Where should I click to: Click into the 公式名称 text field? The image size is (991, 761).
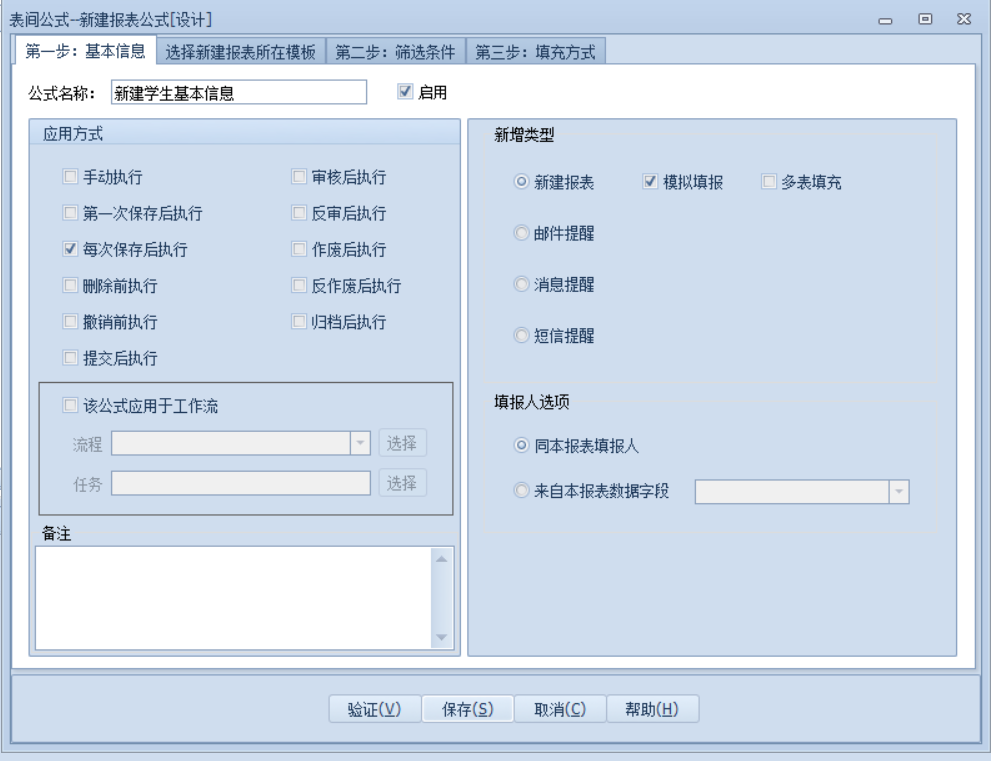[239, 93]
